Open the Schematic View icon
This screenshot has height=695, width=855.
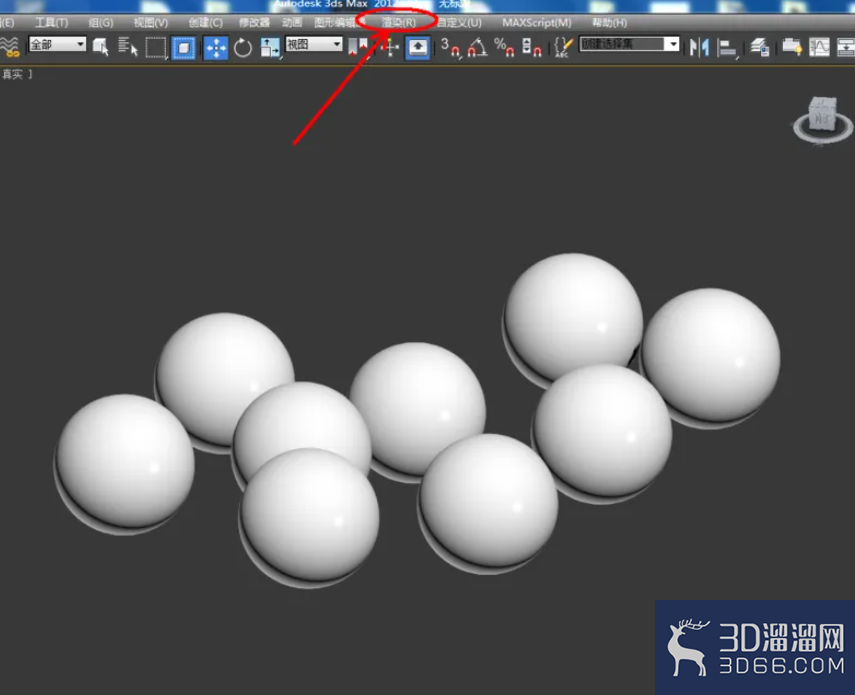845,47
